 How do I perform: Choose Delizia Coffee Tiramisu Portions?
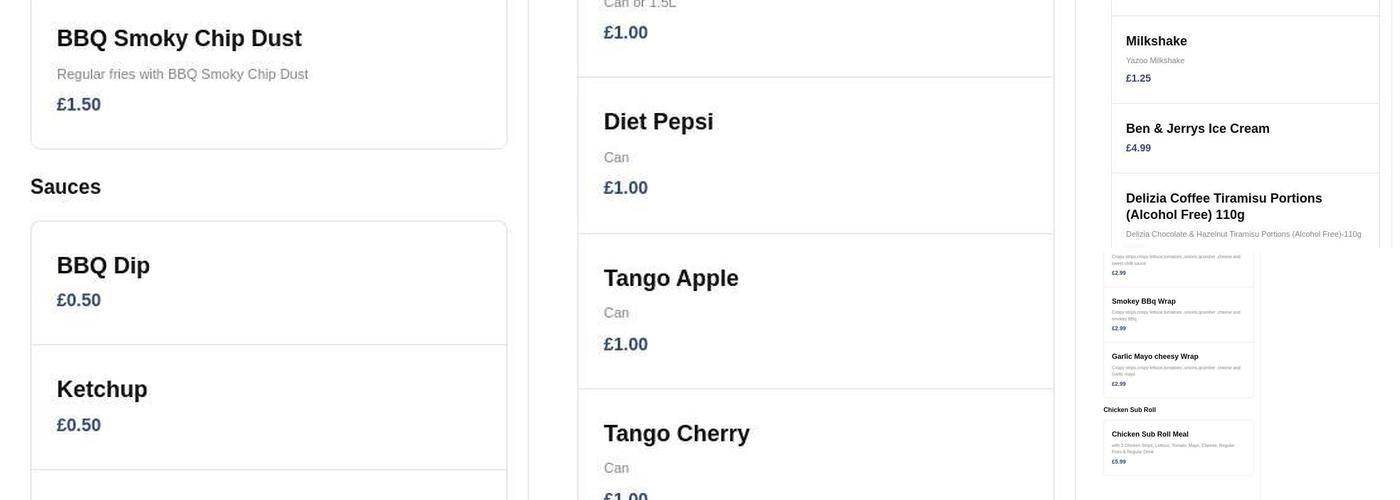pos(1223,206)
